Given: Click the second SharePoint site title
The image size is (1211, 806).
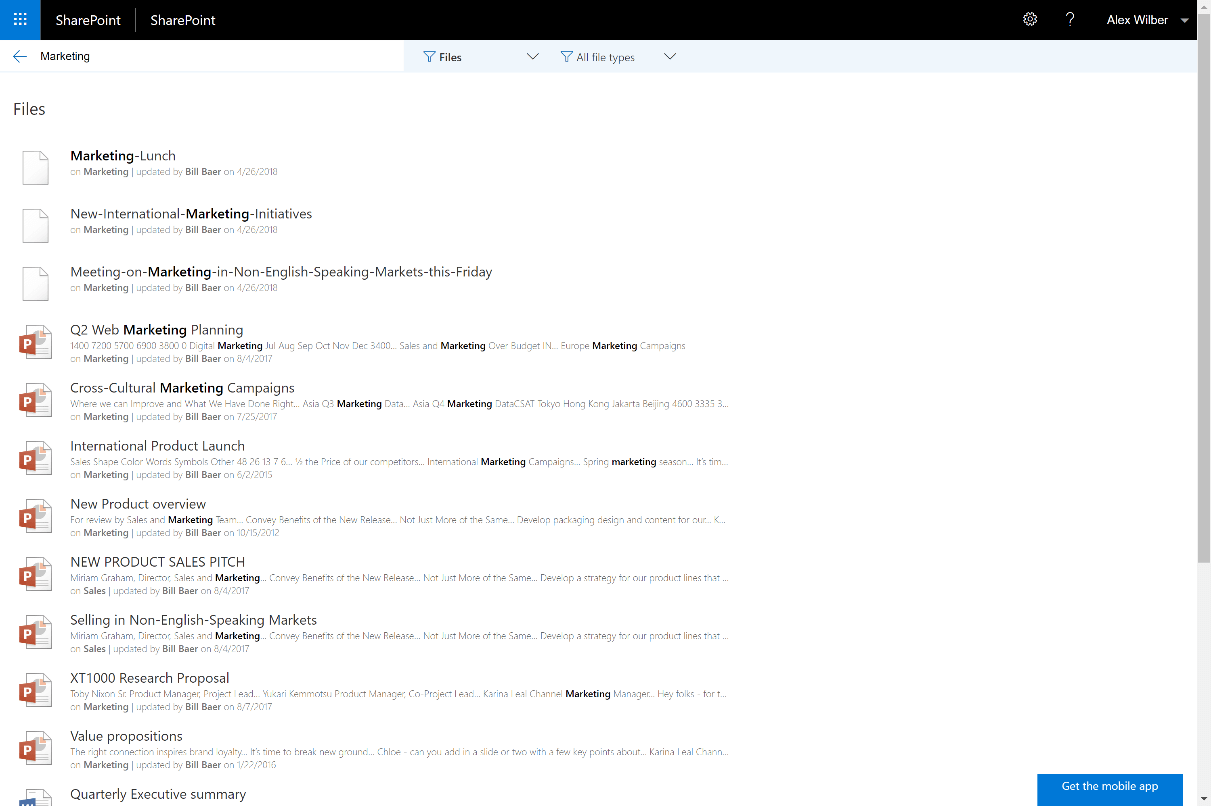Looking at the screenshot, I should click(x=183, y=20).
